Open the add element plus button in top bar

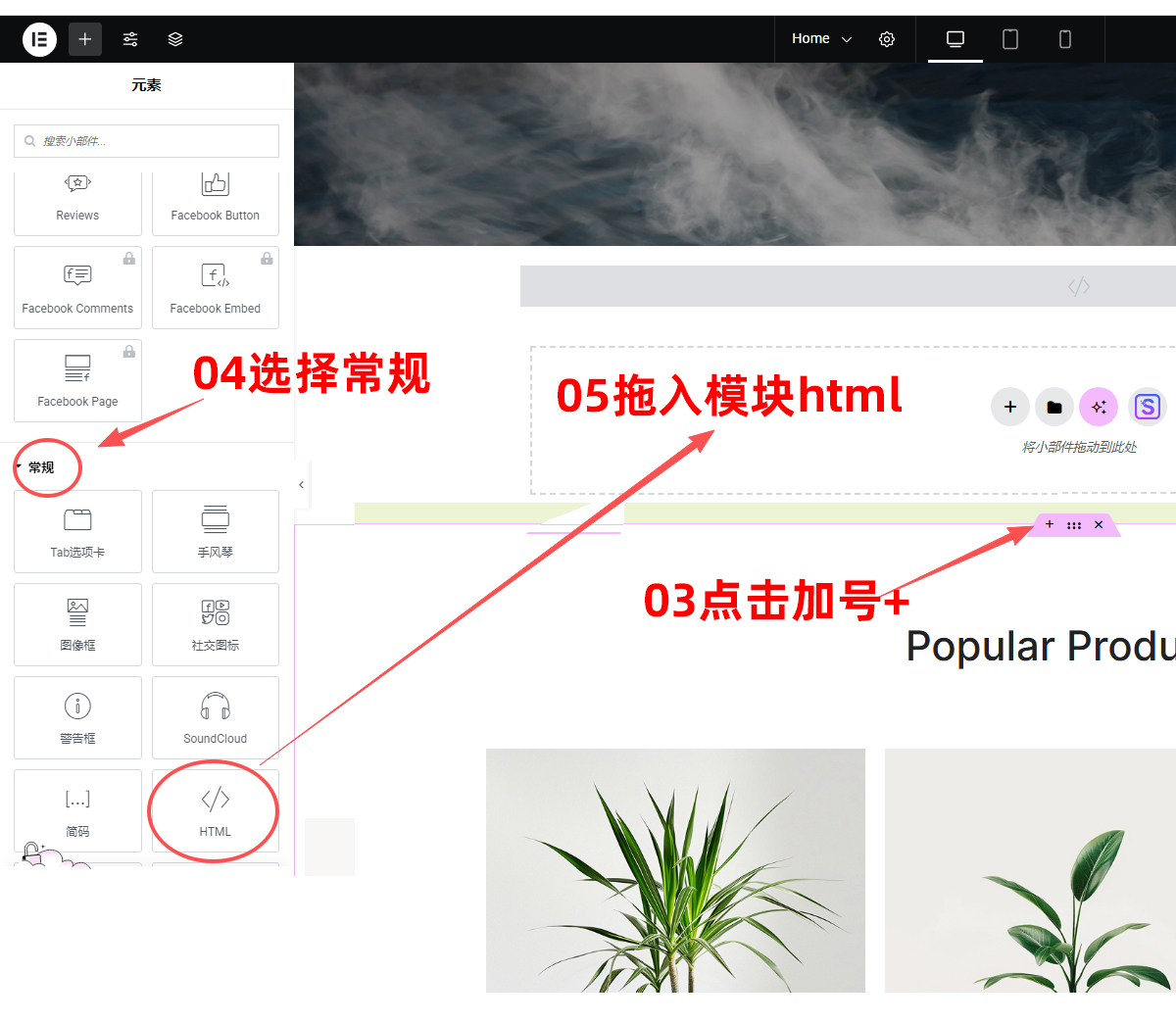coord(85,39)
